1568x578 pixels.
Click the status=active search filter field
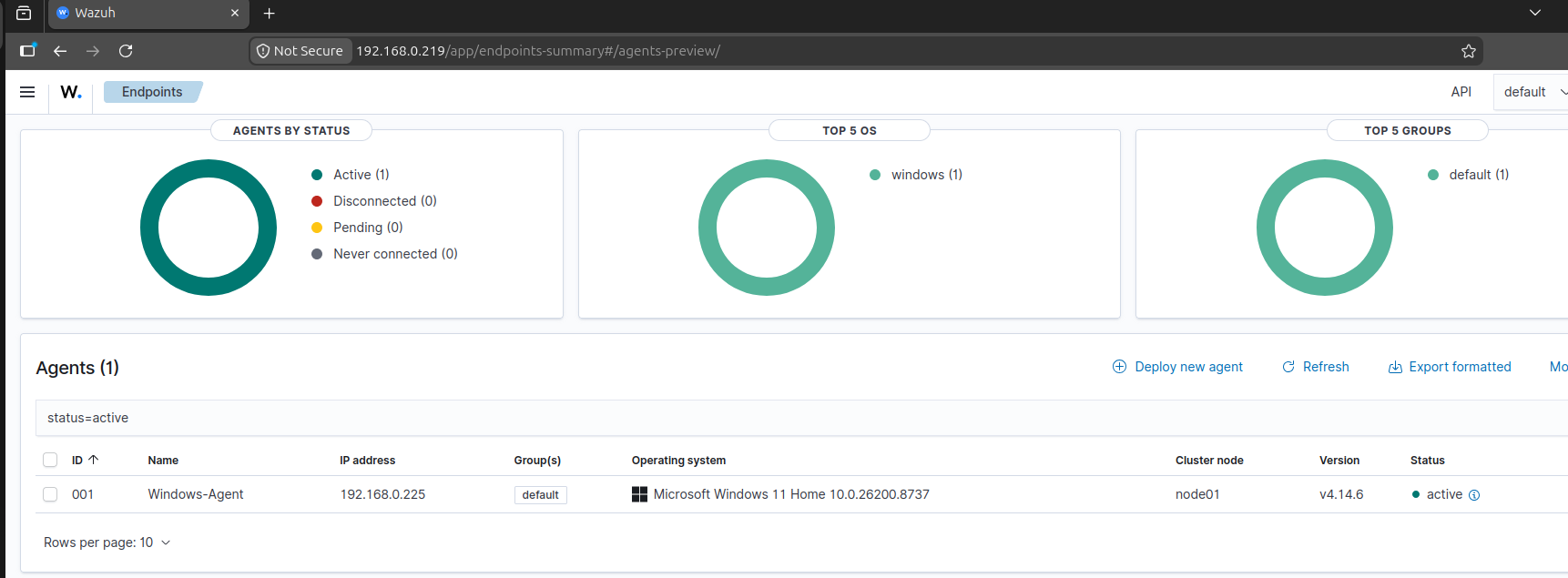click(801, 418)
